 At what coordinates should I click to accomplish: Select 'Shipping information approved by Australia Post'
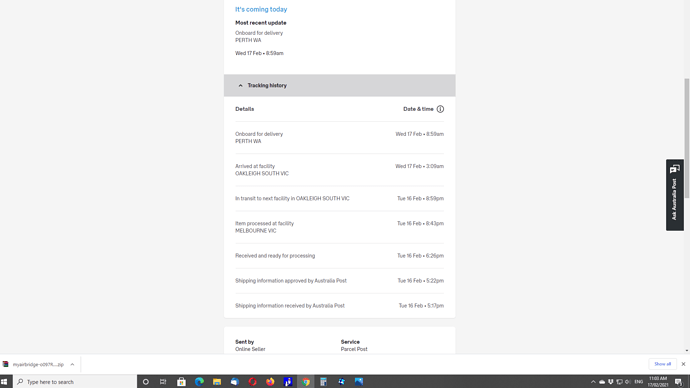click(x=291, y=281)
